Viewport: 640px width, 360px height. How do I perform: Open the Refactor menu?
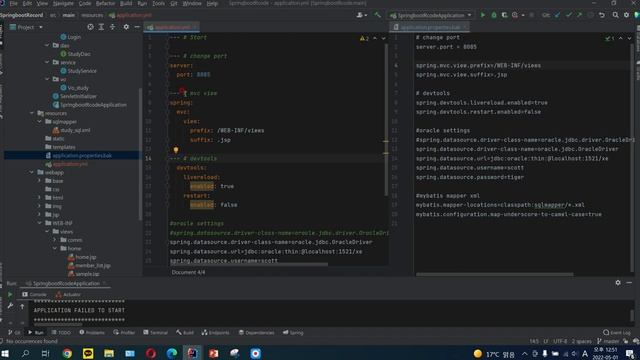point(105,3)
